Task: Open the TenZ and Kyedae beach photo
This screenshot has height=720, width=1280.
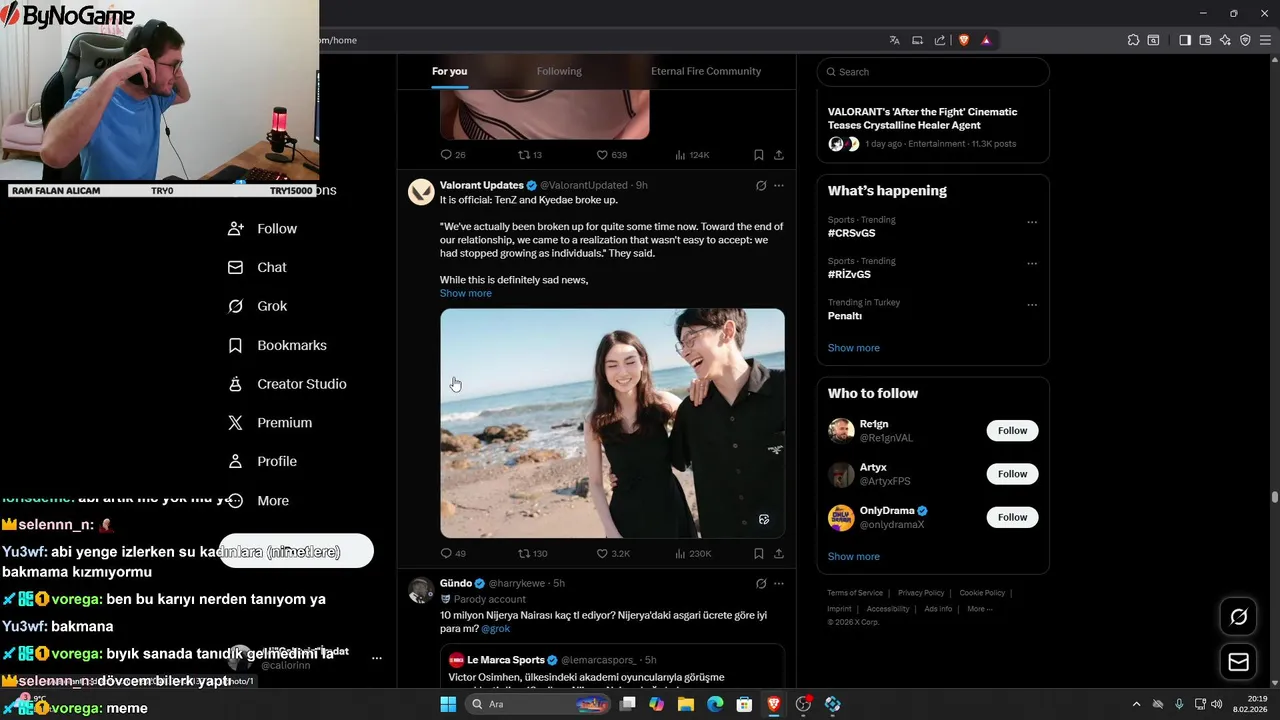Action: 612,423
